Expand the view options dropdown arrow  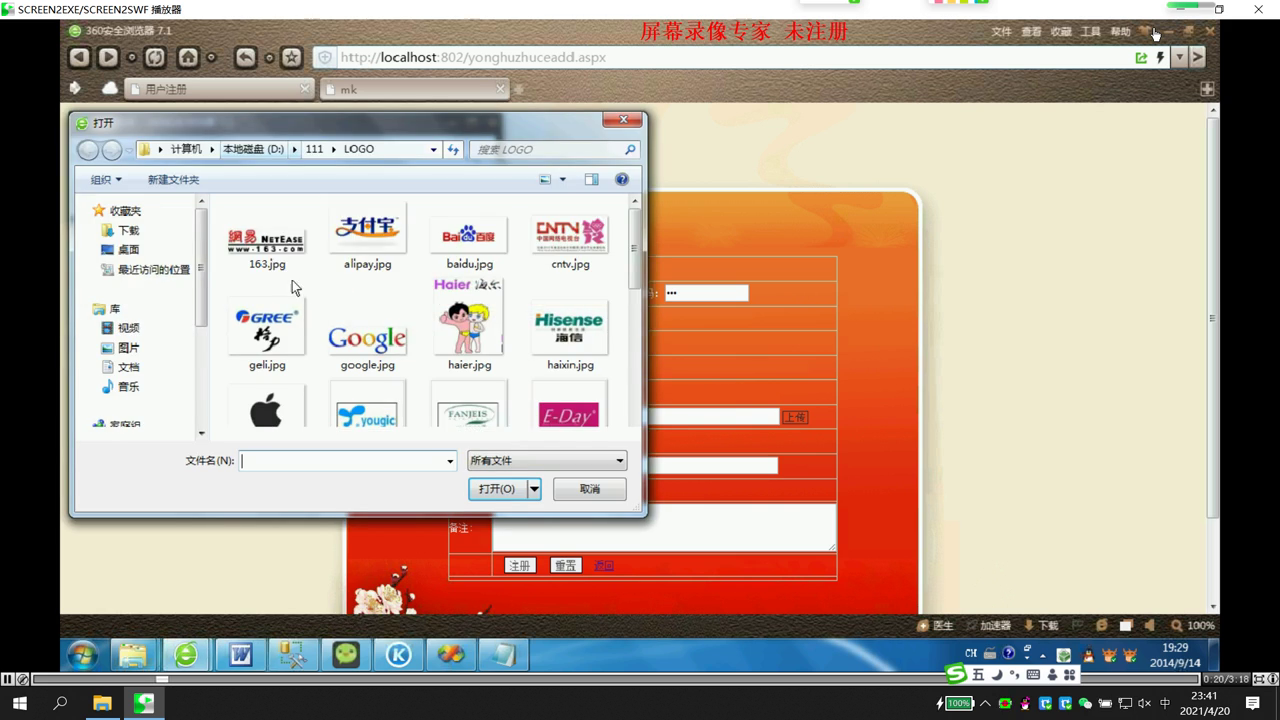(562, 180)
